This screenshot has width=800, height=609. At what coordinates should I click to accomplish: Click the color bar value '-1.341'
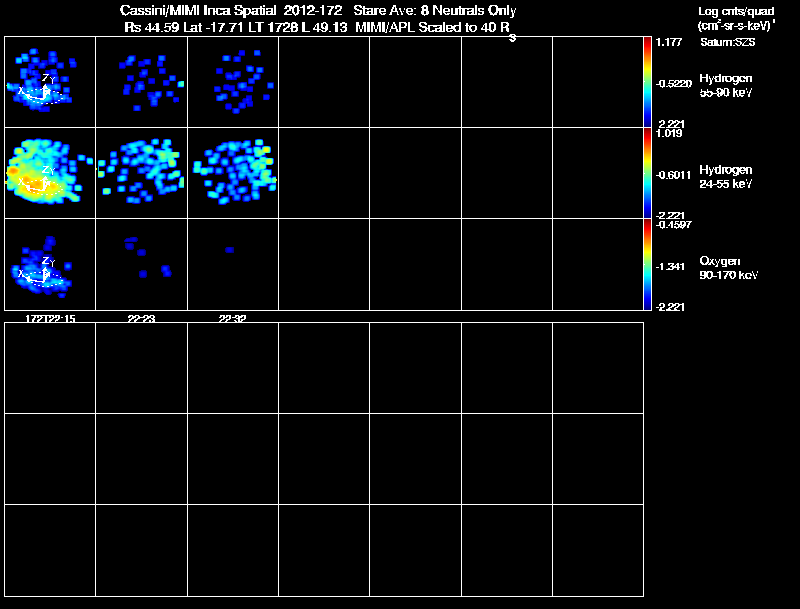point(670,266)
